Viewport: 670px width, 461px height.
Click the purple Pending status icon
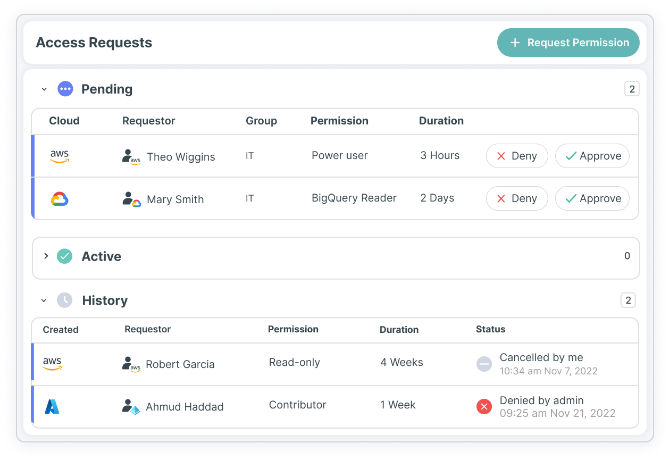[66, 89]
